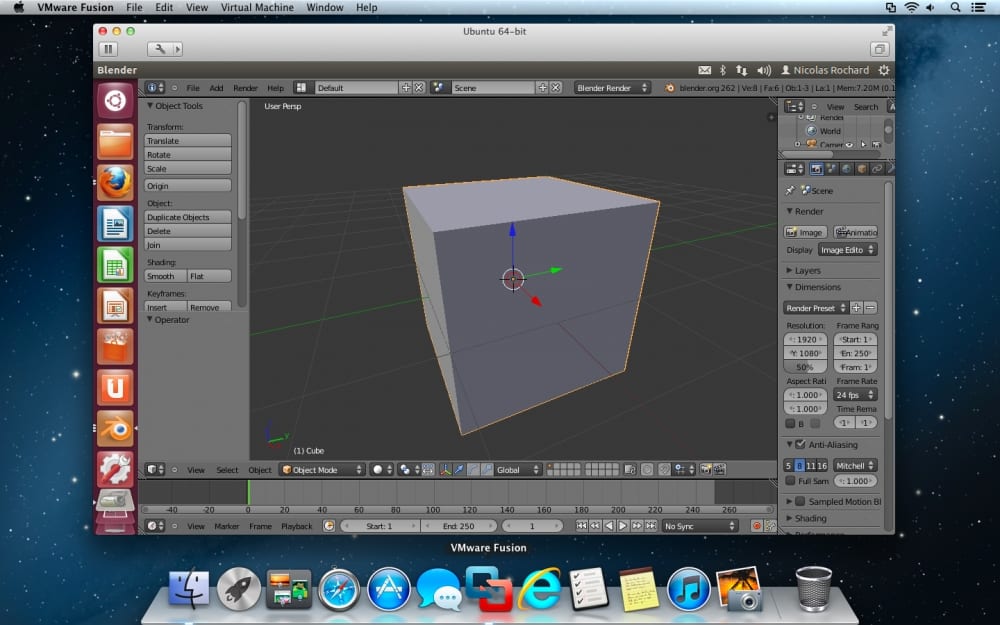Screen dimensions: 1000x625
Task: Click the pin icon beside Scene
Action: 790,190
